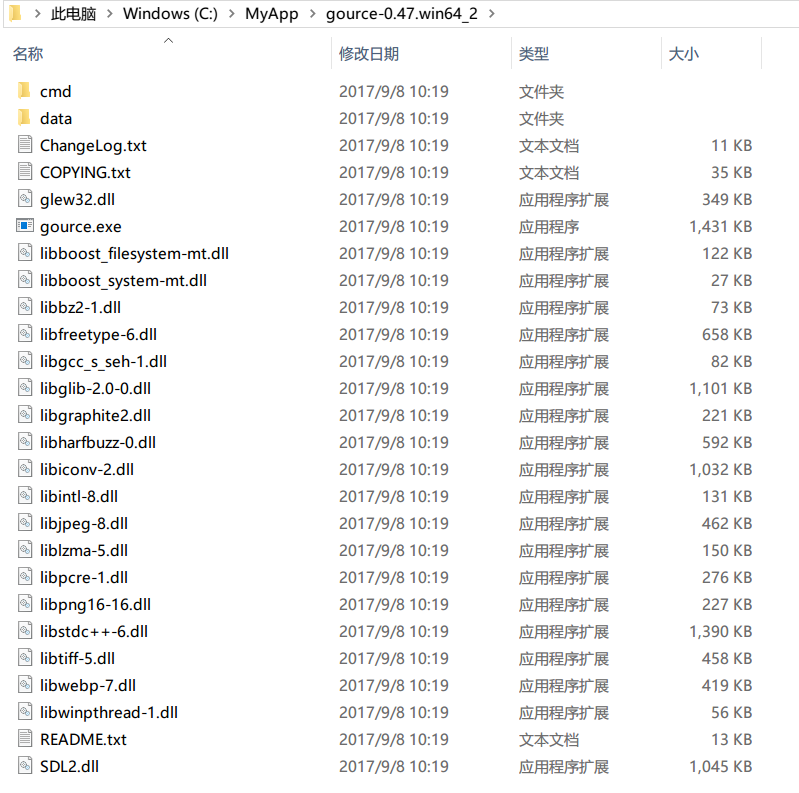Select the gource.exe file name
The height and width of the screenshot is (793, 799).
coord(81,226)
